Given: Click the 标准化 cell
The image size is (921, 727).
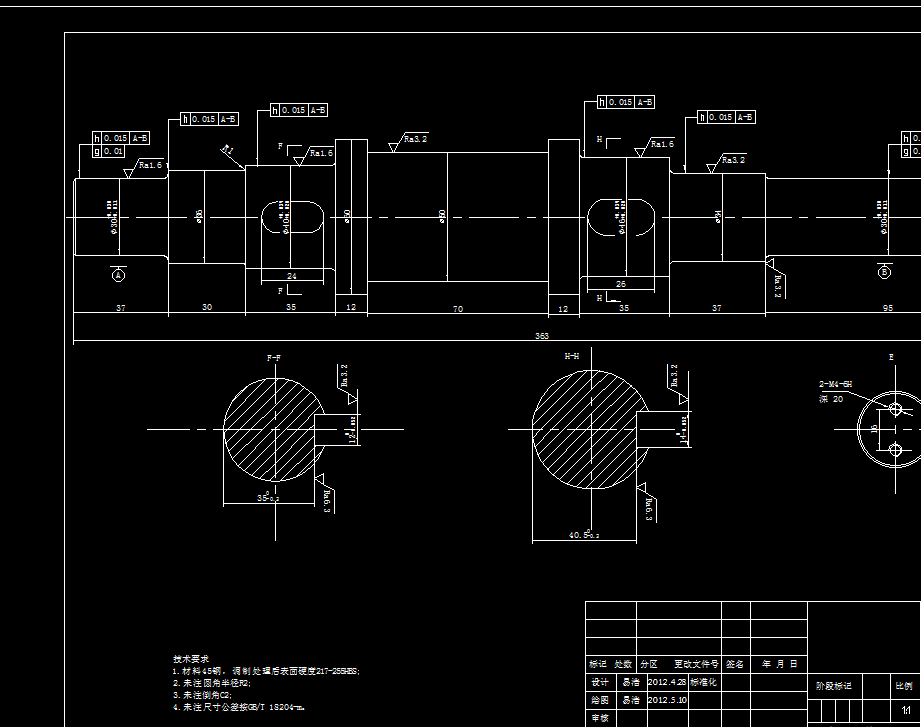Looking at the screenshot, I should tap(704, 682).
